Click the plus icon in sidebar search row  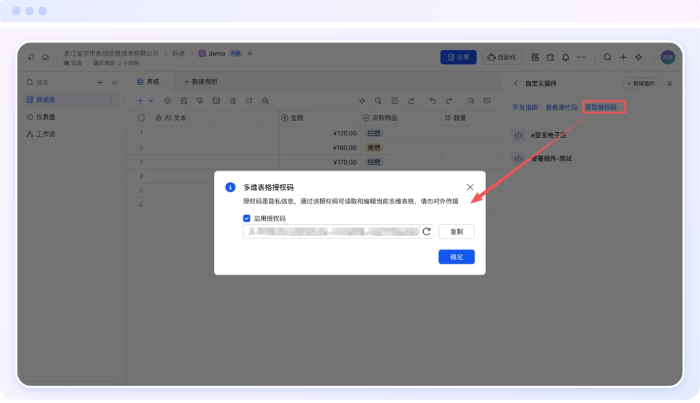tap(100, 83)
